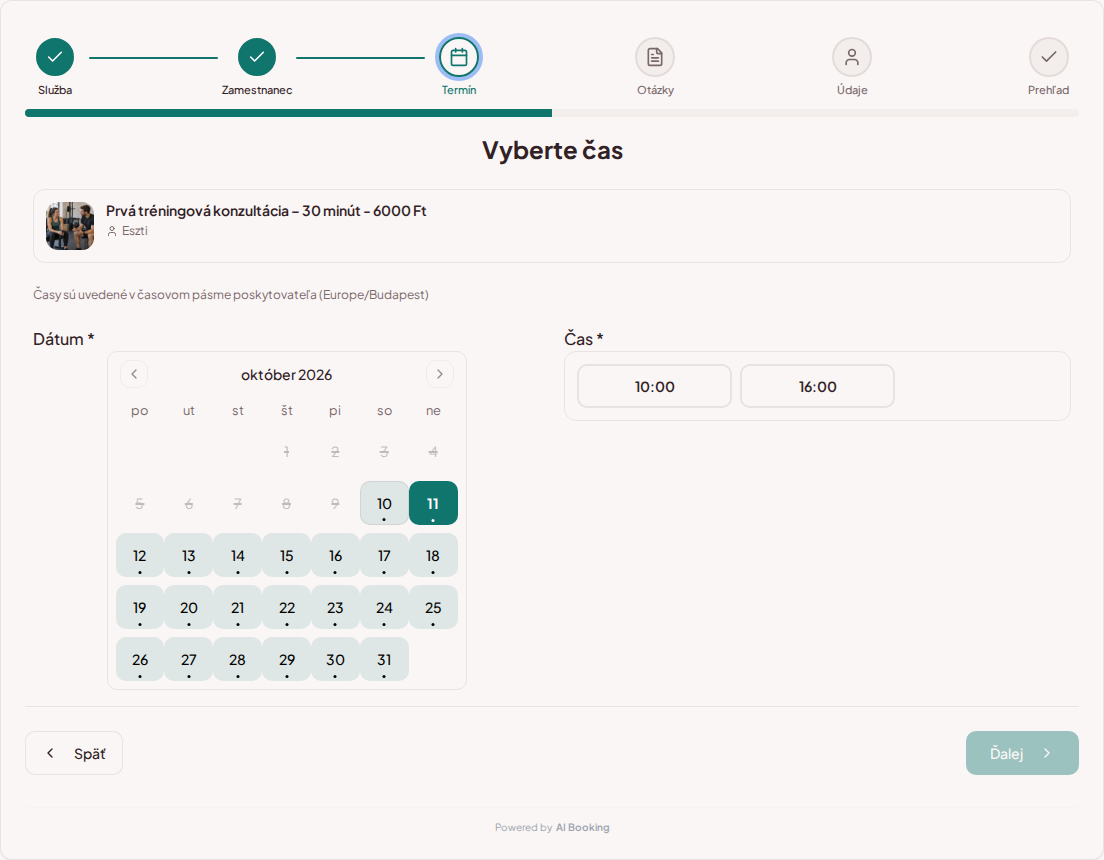Select October 18 in the date picker
This screenshot has width=1104, height=860.
pyautogui.click(x=433, y=555)
